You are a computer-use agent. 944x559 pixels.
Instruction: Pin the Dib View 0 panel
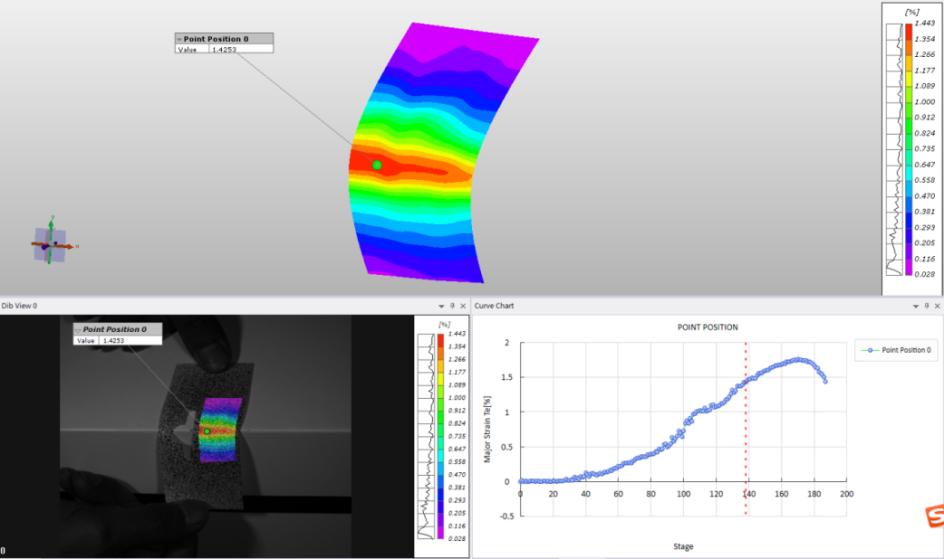tap(451, 305)
